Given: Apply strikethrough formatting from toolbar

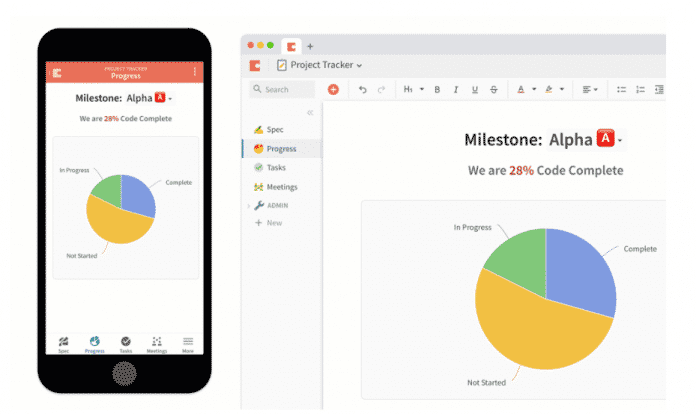Looking at the screenshot, I should (493, 89).
